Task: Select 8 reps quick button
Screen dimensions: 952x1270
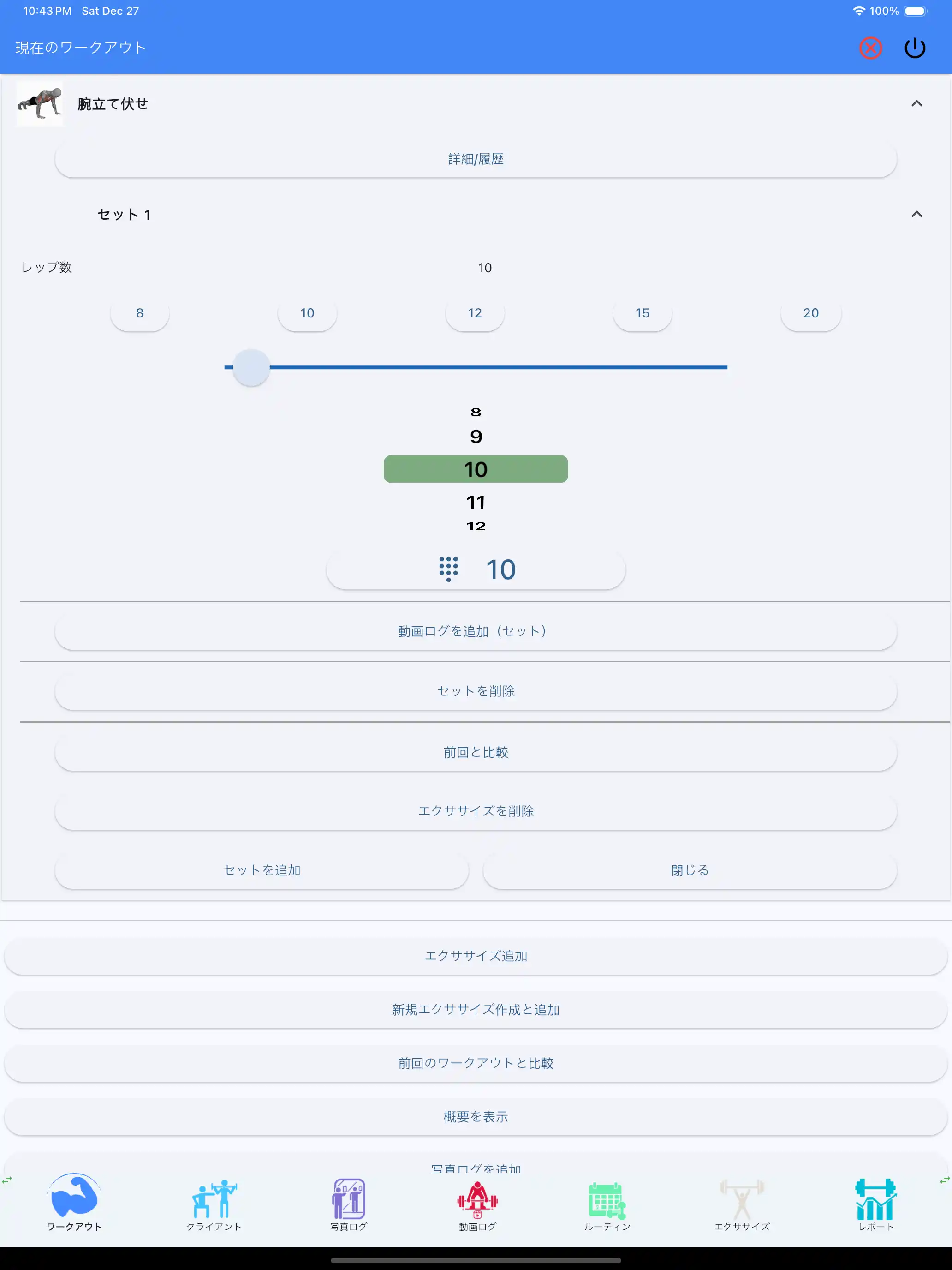Action: click(139, 313)
